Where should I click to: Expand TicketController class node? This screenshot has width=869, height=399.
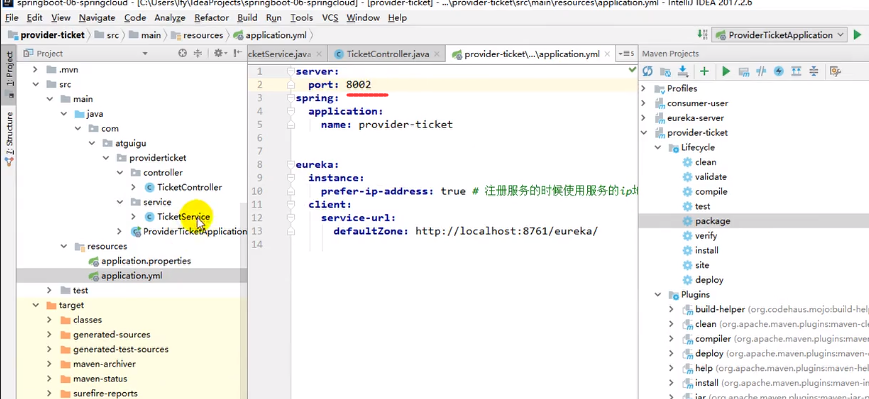[134, 187]
